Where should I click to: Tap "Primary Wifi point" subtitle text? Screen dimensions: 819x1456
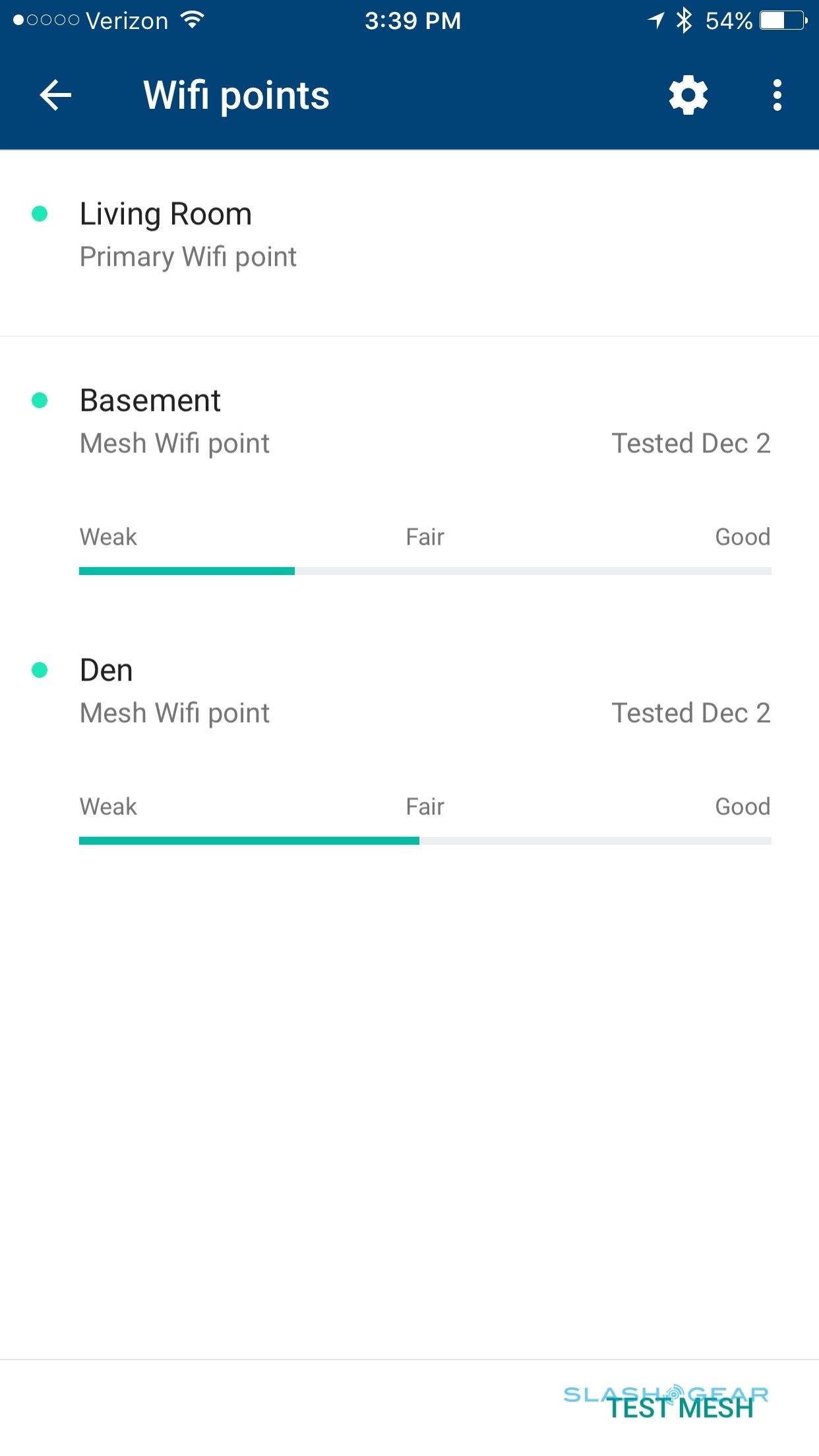[x=188, y=257]
